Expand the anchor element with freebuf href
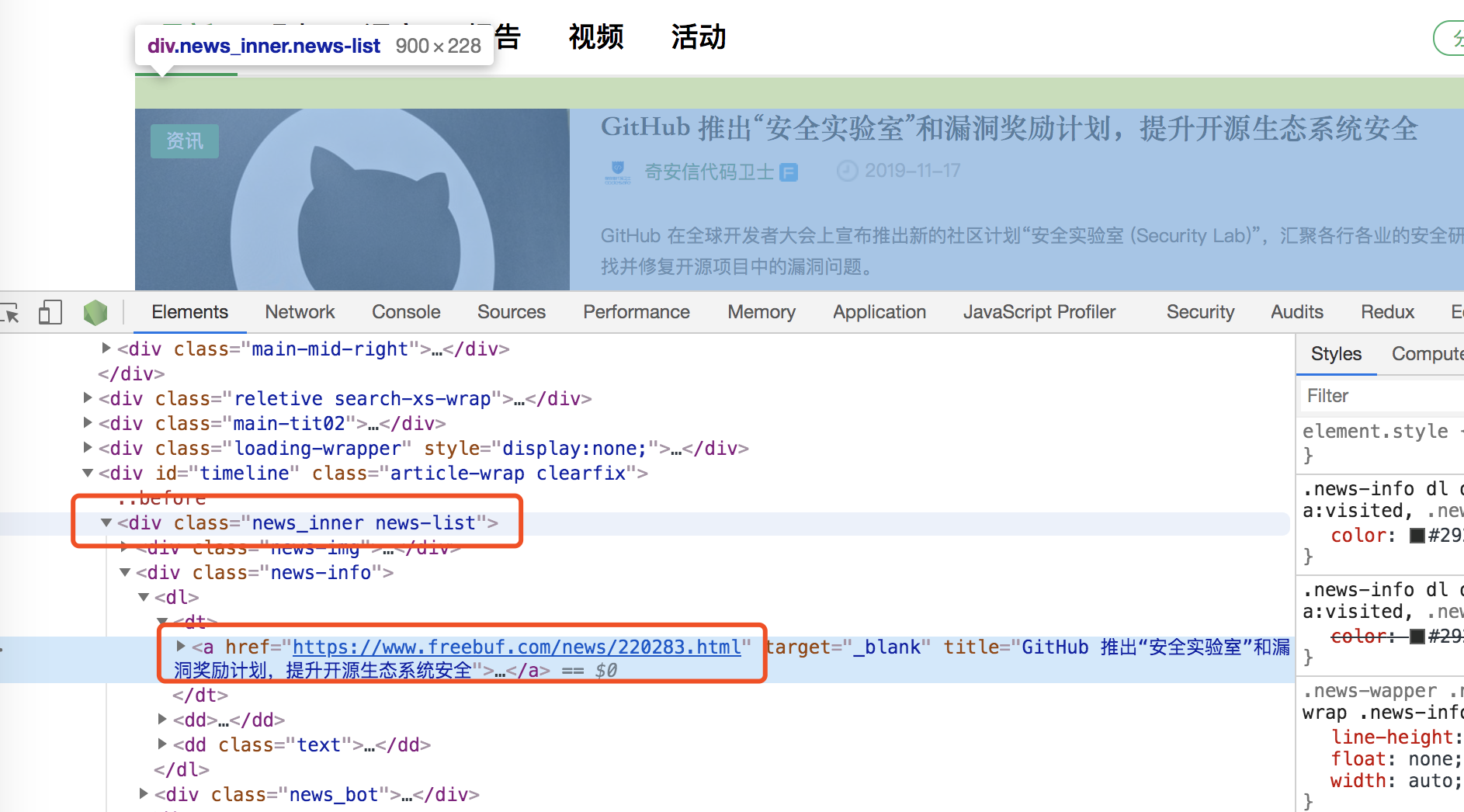 point(181,646)
